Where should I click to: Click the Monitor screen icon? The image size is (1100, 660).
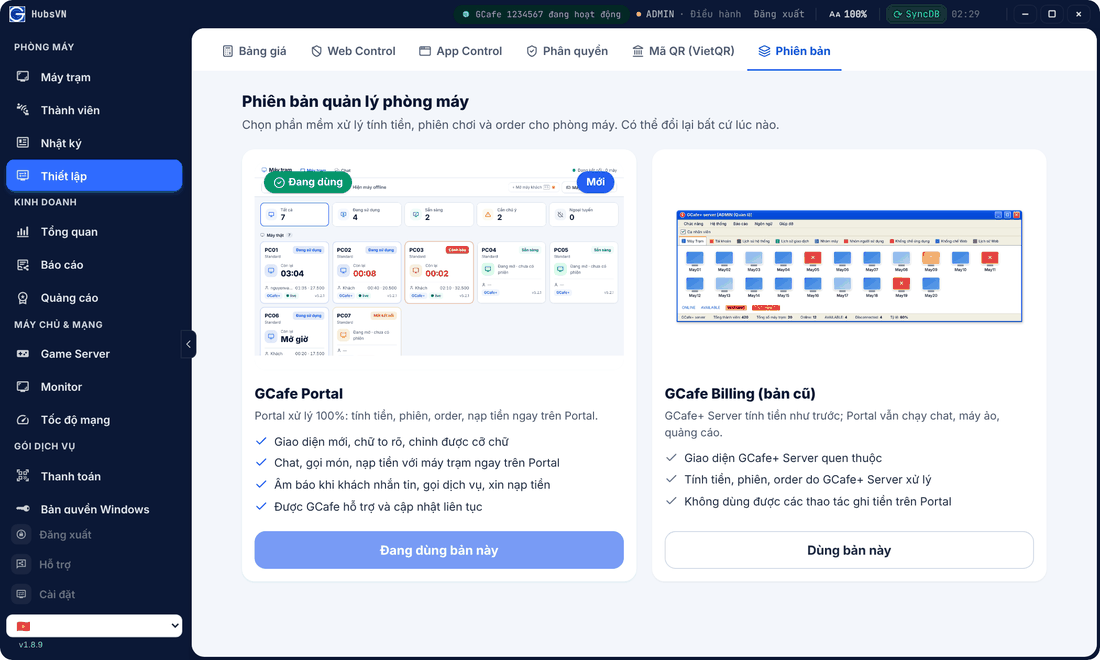[x=23, y=386]
